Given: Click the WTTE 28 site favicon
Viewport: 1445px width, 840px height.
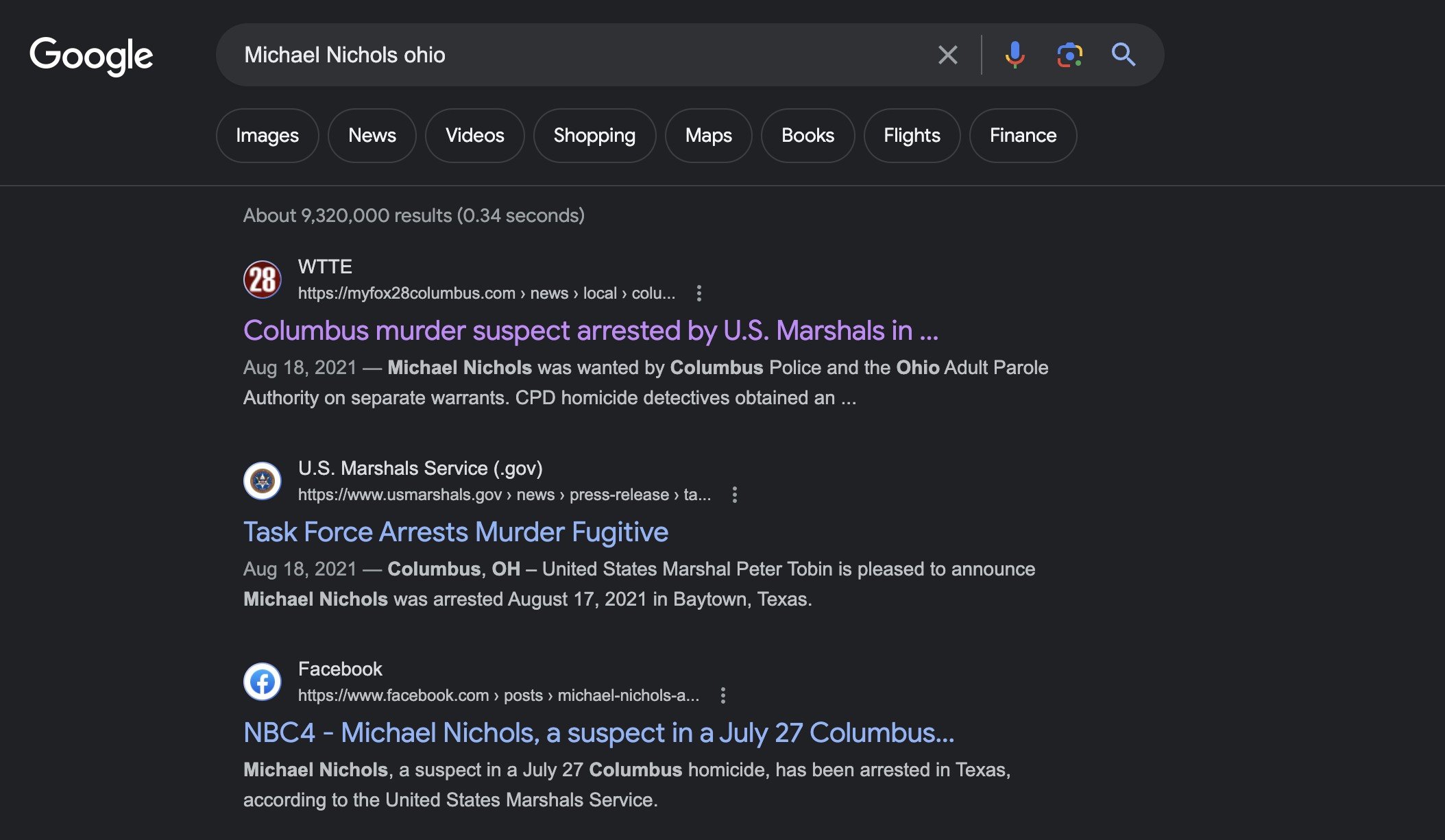Looking at the screenshot, I should (263, 280).
